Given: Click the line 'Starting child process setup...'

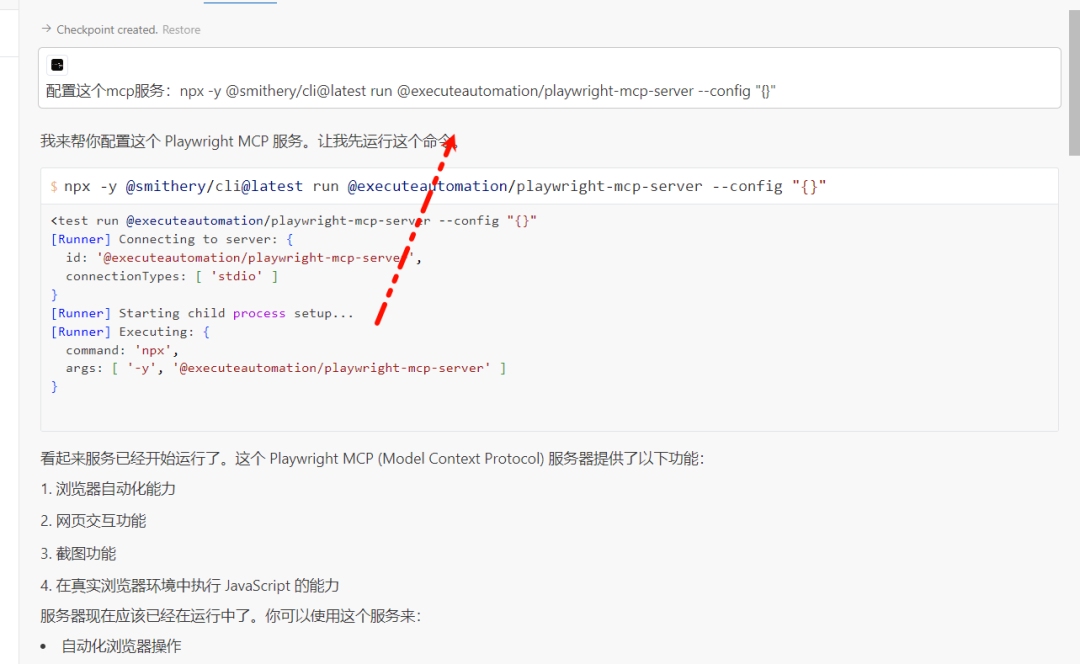Looking at the screenshot, I should pyautogui.click(x=202, y=313).
